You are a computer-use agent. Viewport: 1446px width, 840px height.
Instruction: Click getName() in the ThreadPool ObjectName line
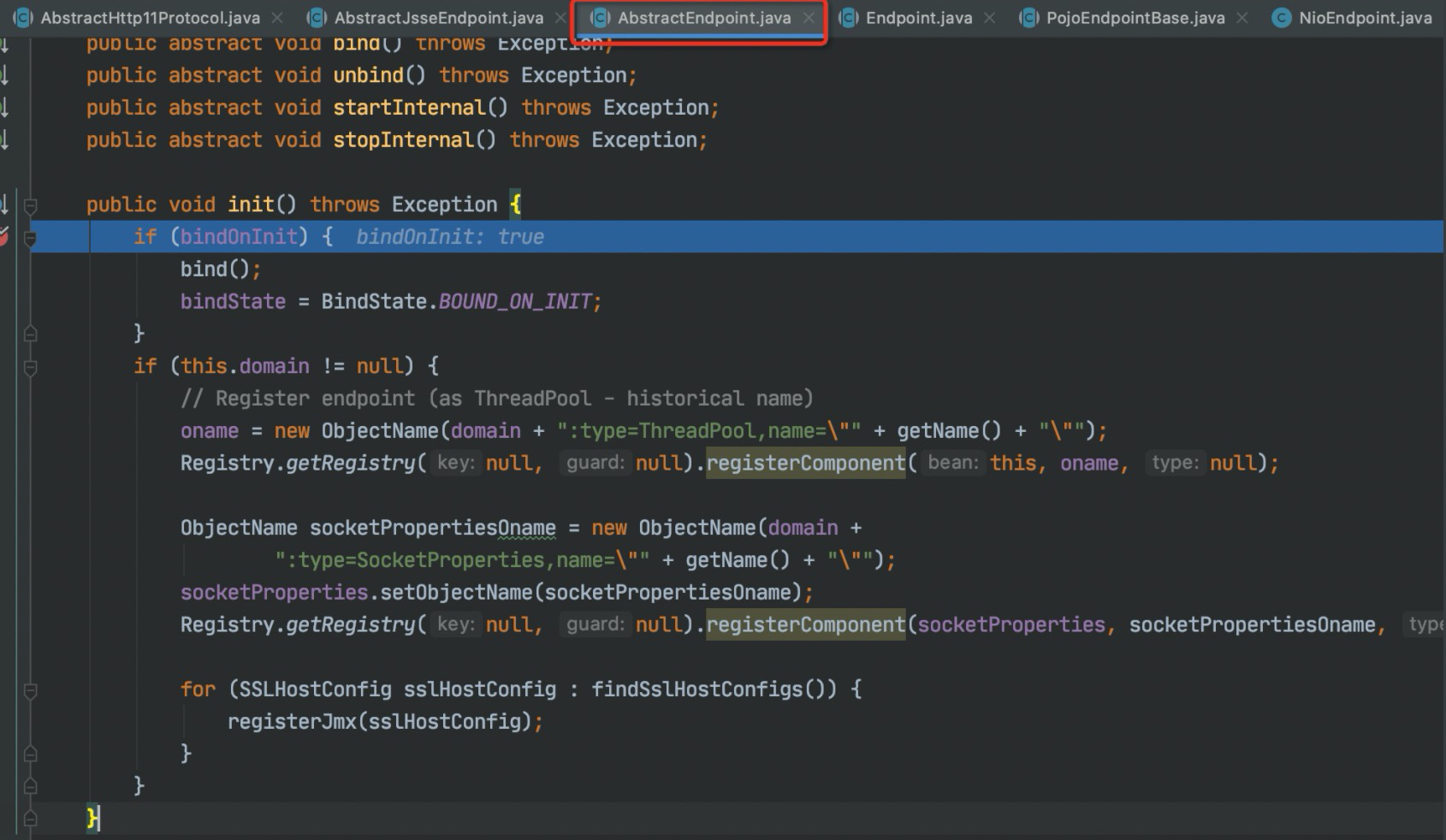tap(949, 431)
